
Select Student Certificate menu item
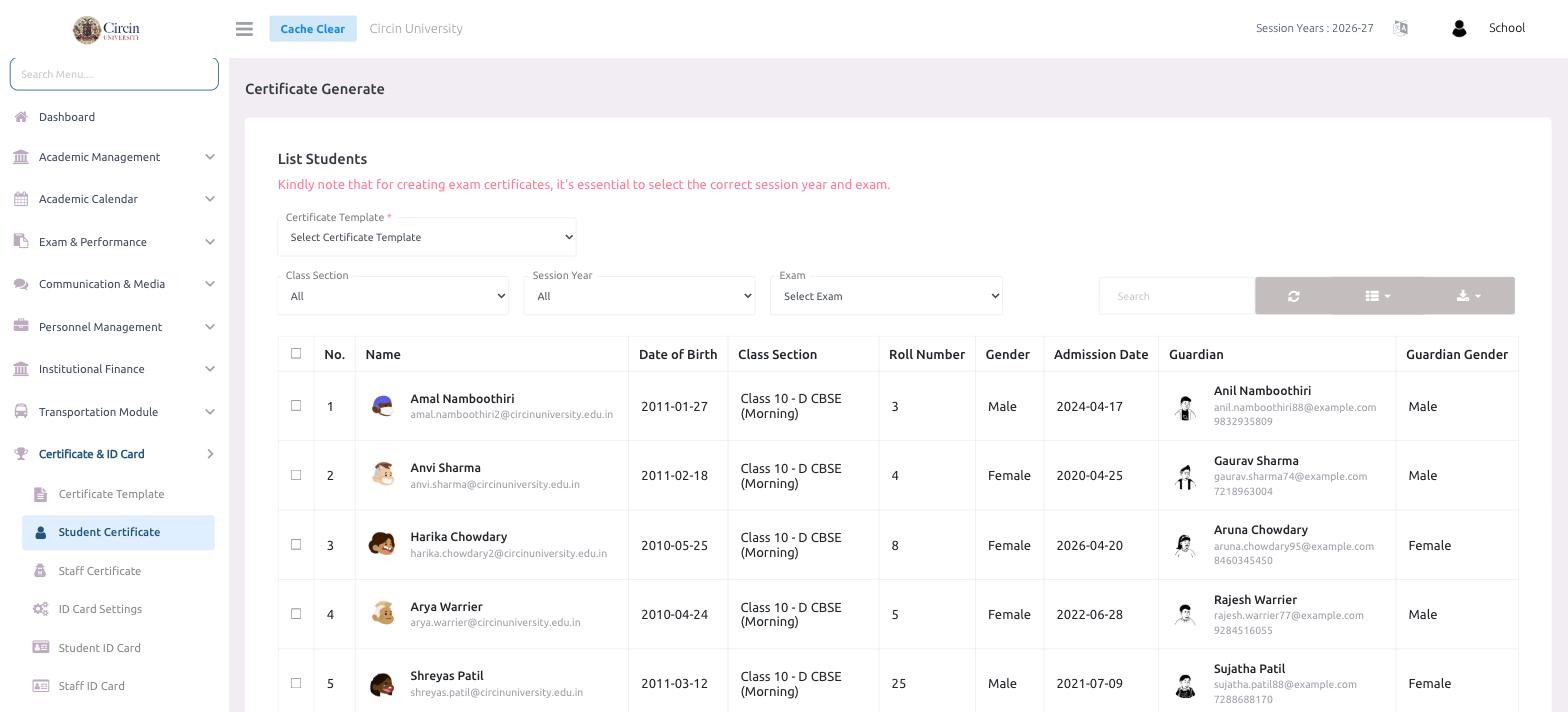tap(118, 532)
